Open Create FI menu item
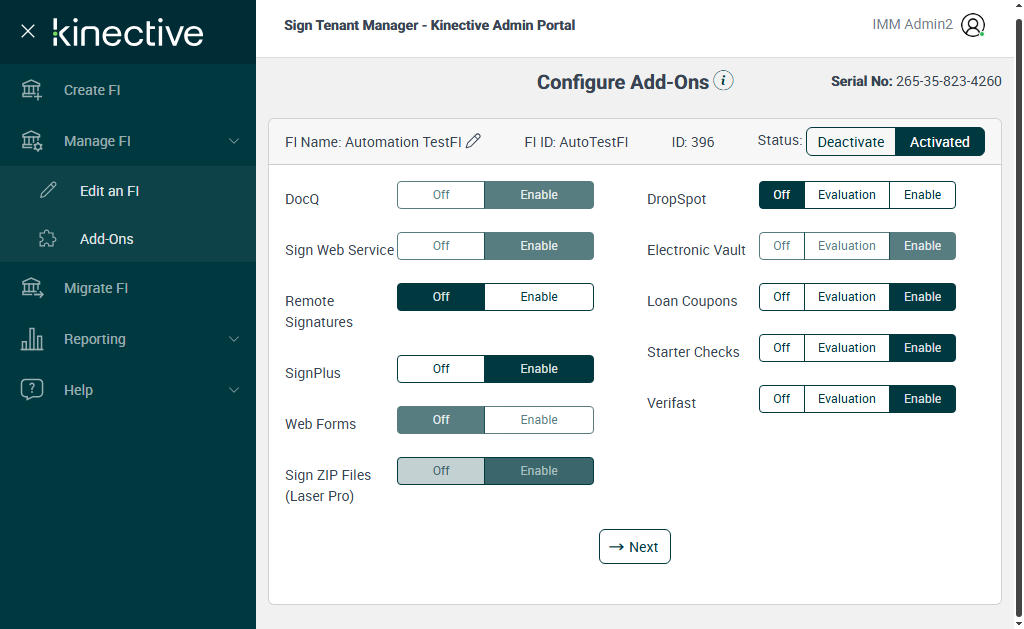This screenshot has height=629, width=1024. coord(128,90)
